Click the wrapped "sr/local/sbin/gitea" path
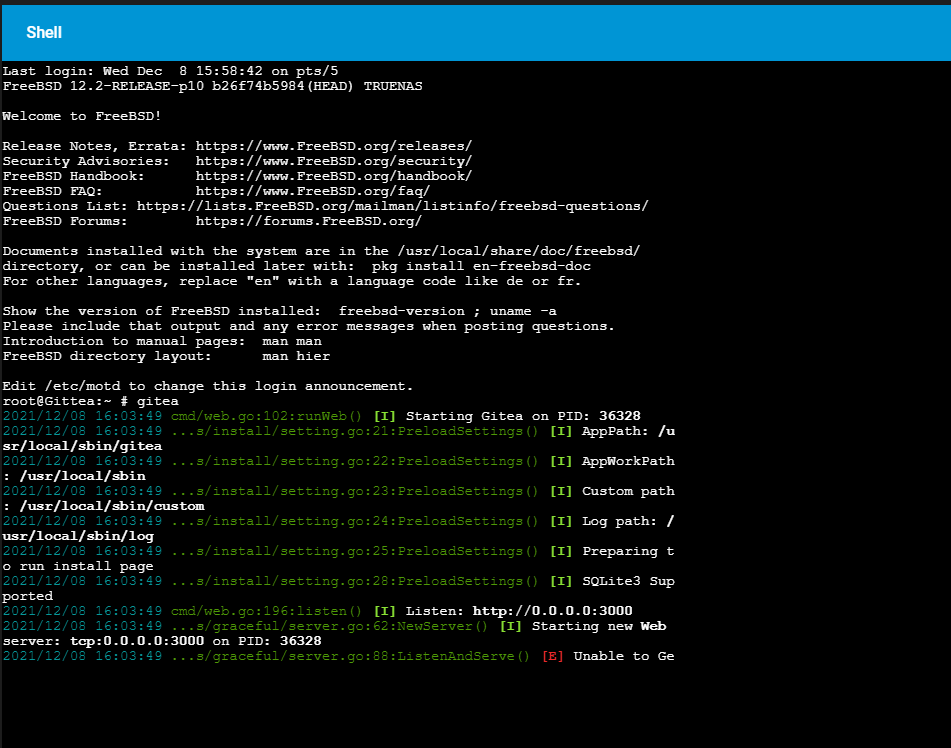The width and height of the screenshot is (951, 748). (82, 446)
